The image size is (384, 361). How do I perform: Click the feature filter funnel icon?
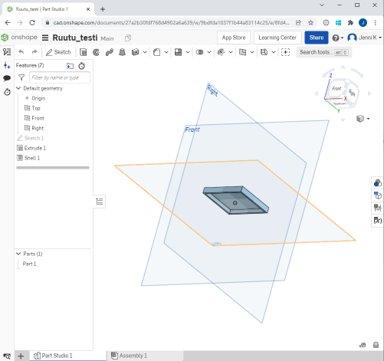point(21,78)
